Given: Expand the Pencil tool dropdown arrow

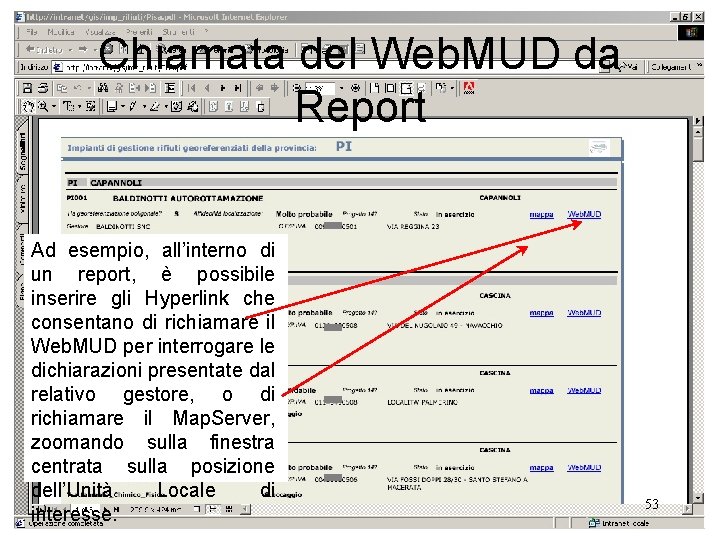Looking at the screenshot, I should 144,107.
